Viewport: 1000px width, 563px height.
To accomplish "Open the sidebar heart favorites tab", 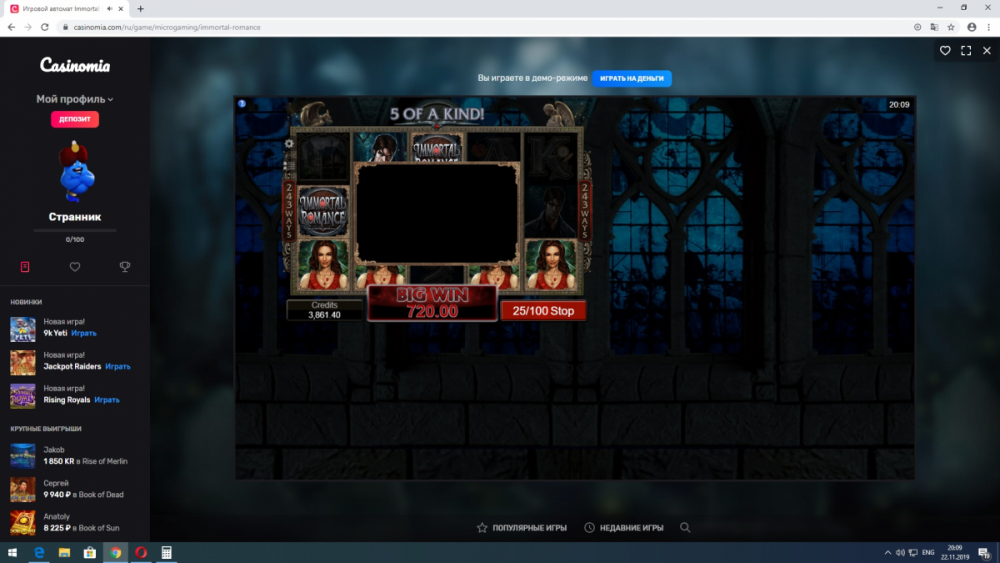I will [75, 267].
